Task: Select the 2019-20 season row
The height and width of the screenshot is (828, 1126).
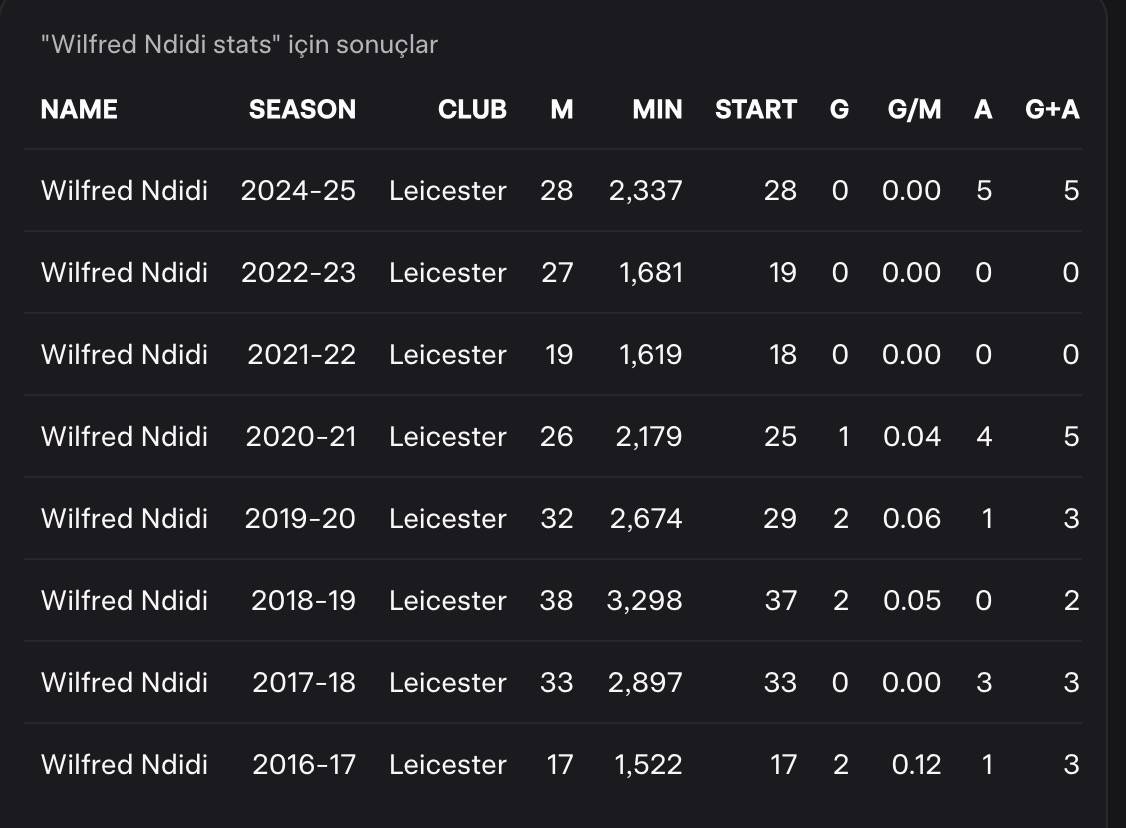Action: tap(553, 518)
